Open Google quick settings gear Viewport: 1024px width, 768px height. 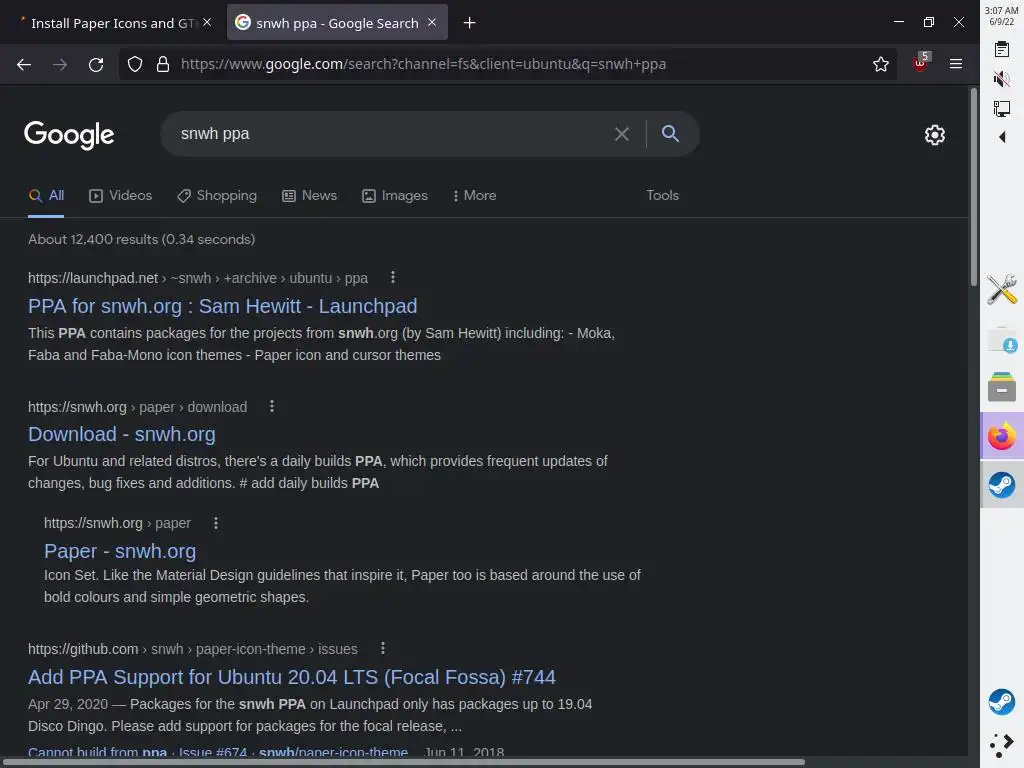[x=935, y=135]
